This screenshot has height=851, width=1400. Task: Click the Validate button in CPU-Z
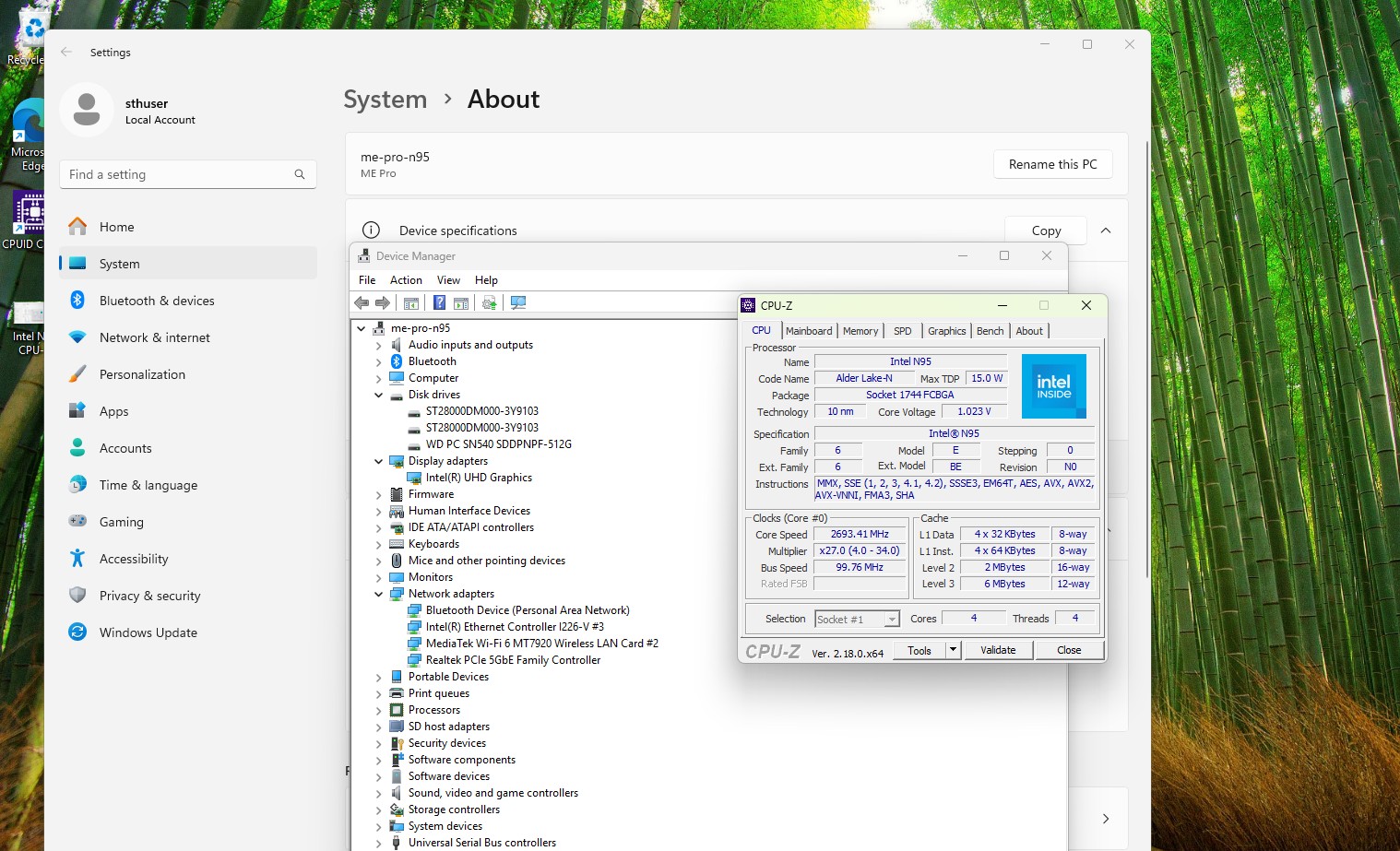point(998,650)
